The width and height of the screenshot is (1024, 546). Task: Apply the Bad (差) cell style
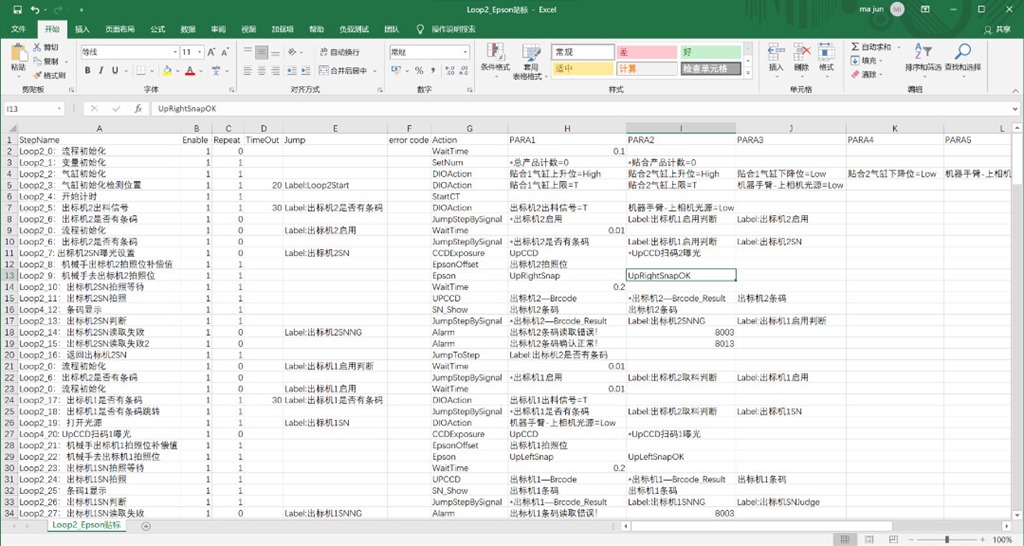click(647, 52)
